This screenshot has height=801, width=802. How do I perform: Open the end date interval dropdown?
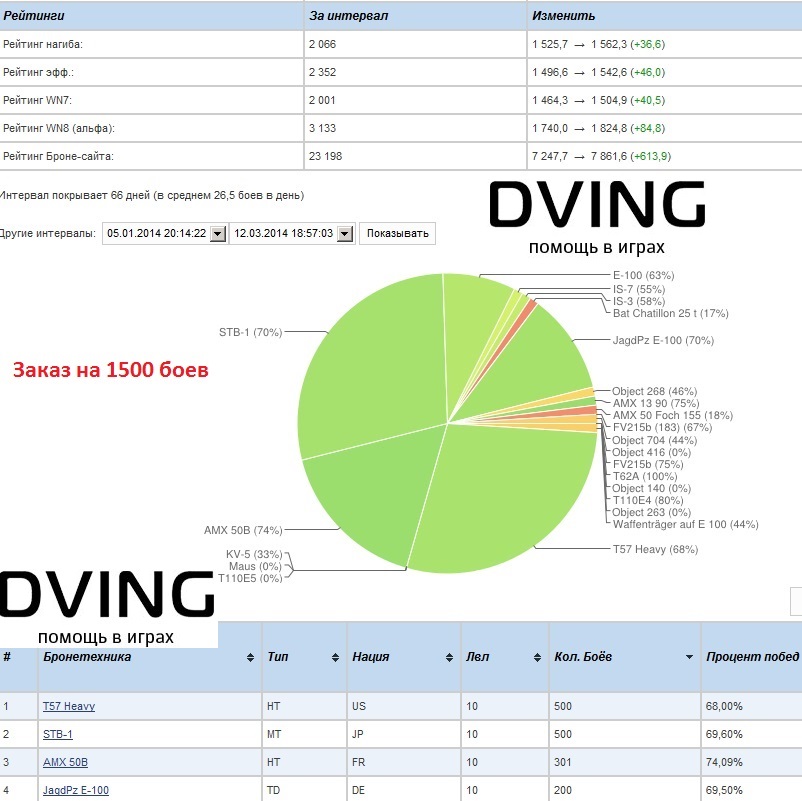click(x=345, y=233)
